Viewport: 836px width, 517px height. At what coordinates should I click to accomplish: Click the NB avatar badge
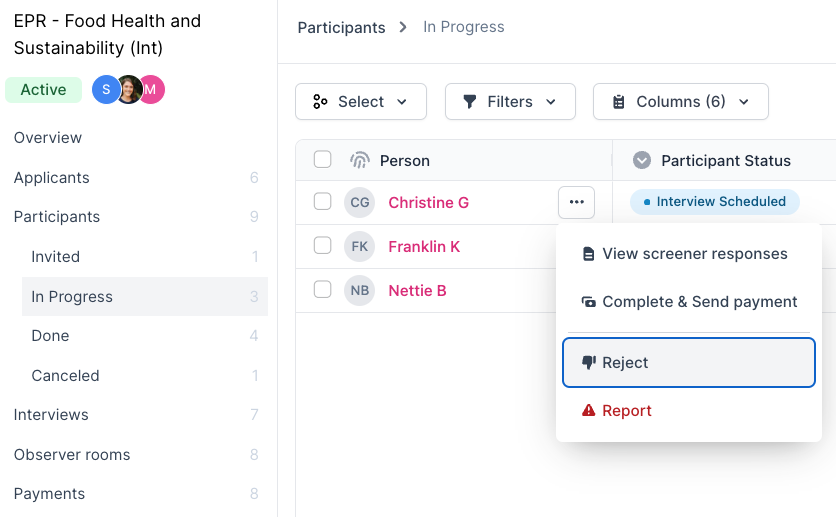(360, 290)
